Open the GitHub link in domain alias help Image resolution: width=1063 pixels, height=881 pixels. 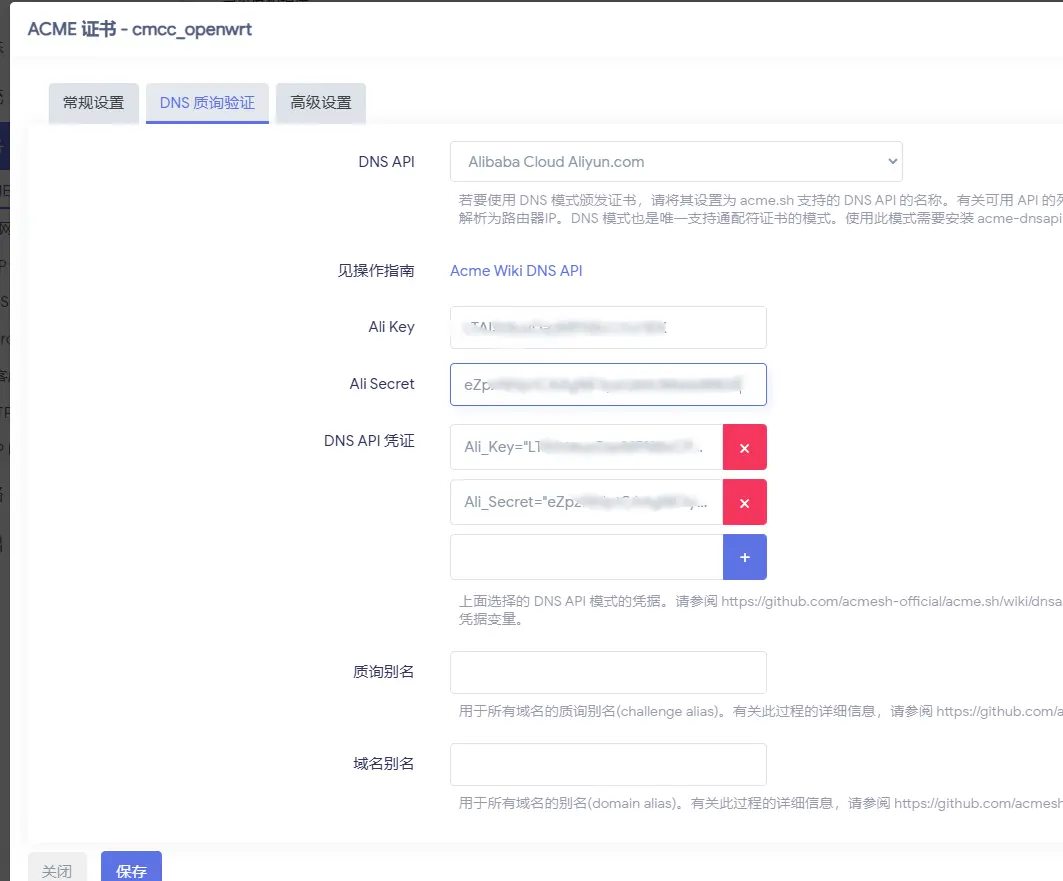tap(977, 803)
